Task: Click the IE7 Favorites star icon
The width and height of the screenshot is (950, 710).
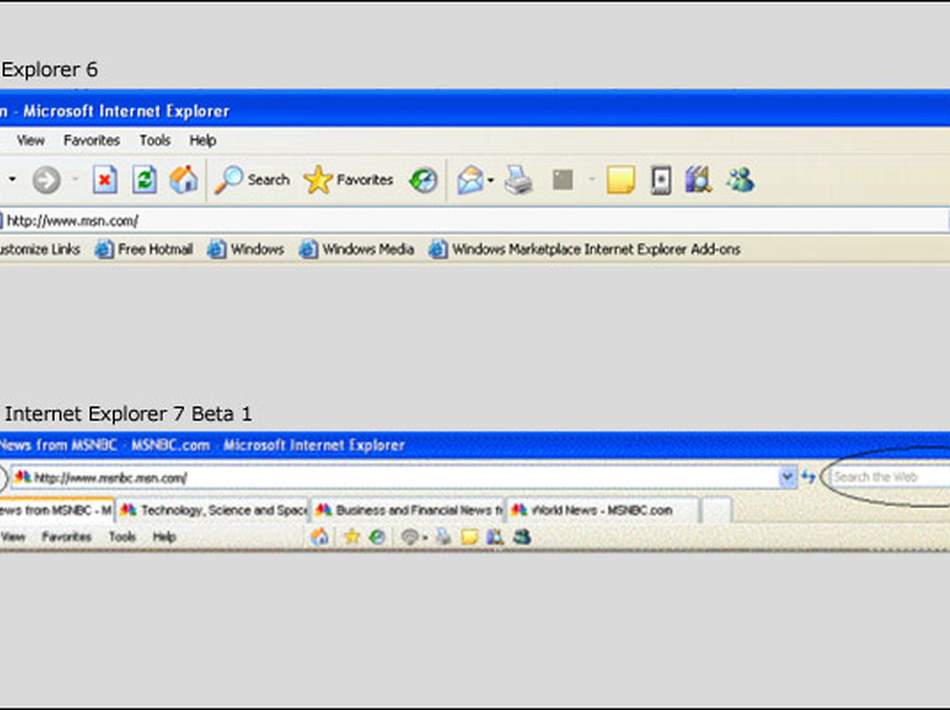Action: pyautogui.click(x=352, y=537)
